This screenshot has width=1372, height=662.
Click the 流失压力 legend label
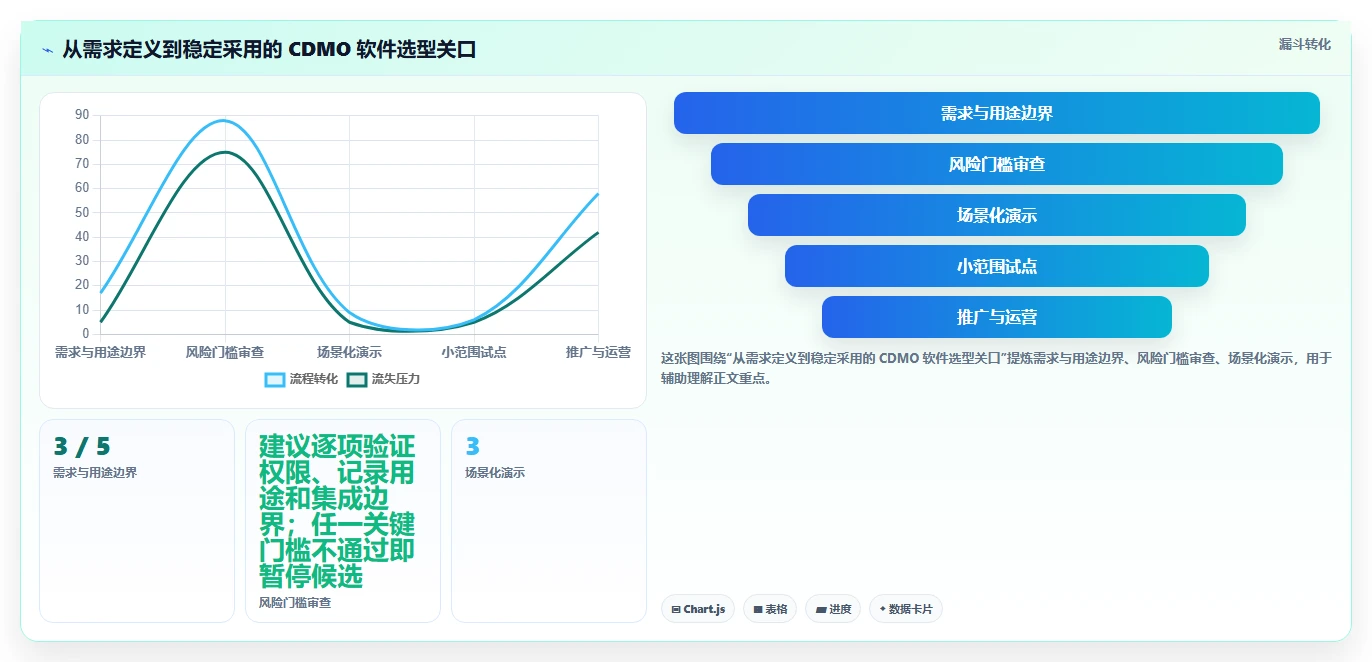(396, 379)
